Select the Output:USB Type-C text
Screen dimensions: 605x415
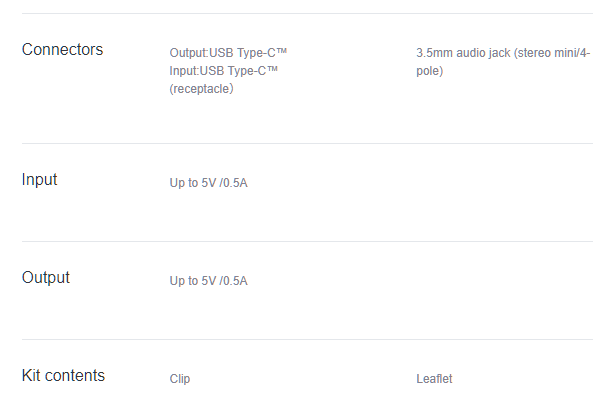click(x=228, y=52)
